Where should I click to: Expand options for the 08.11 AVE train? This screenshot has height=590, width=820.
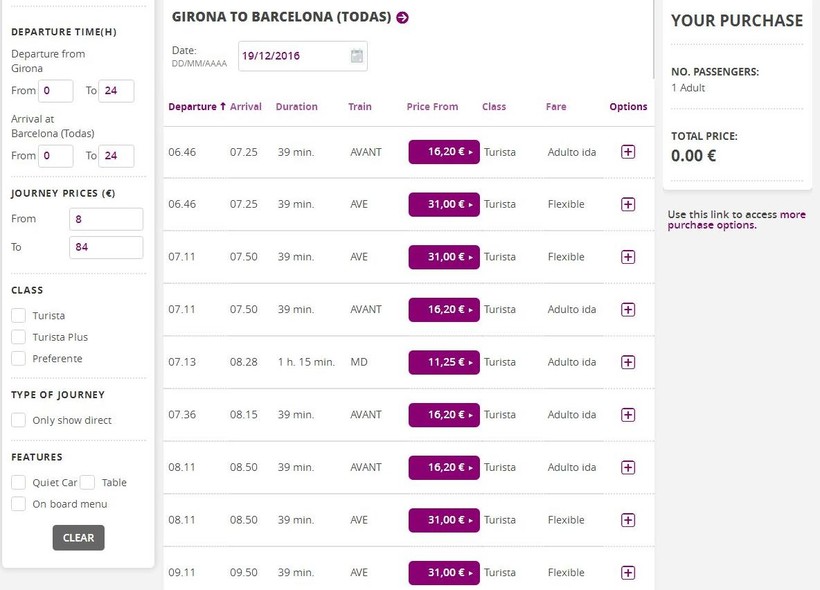click(628, 520)
